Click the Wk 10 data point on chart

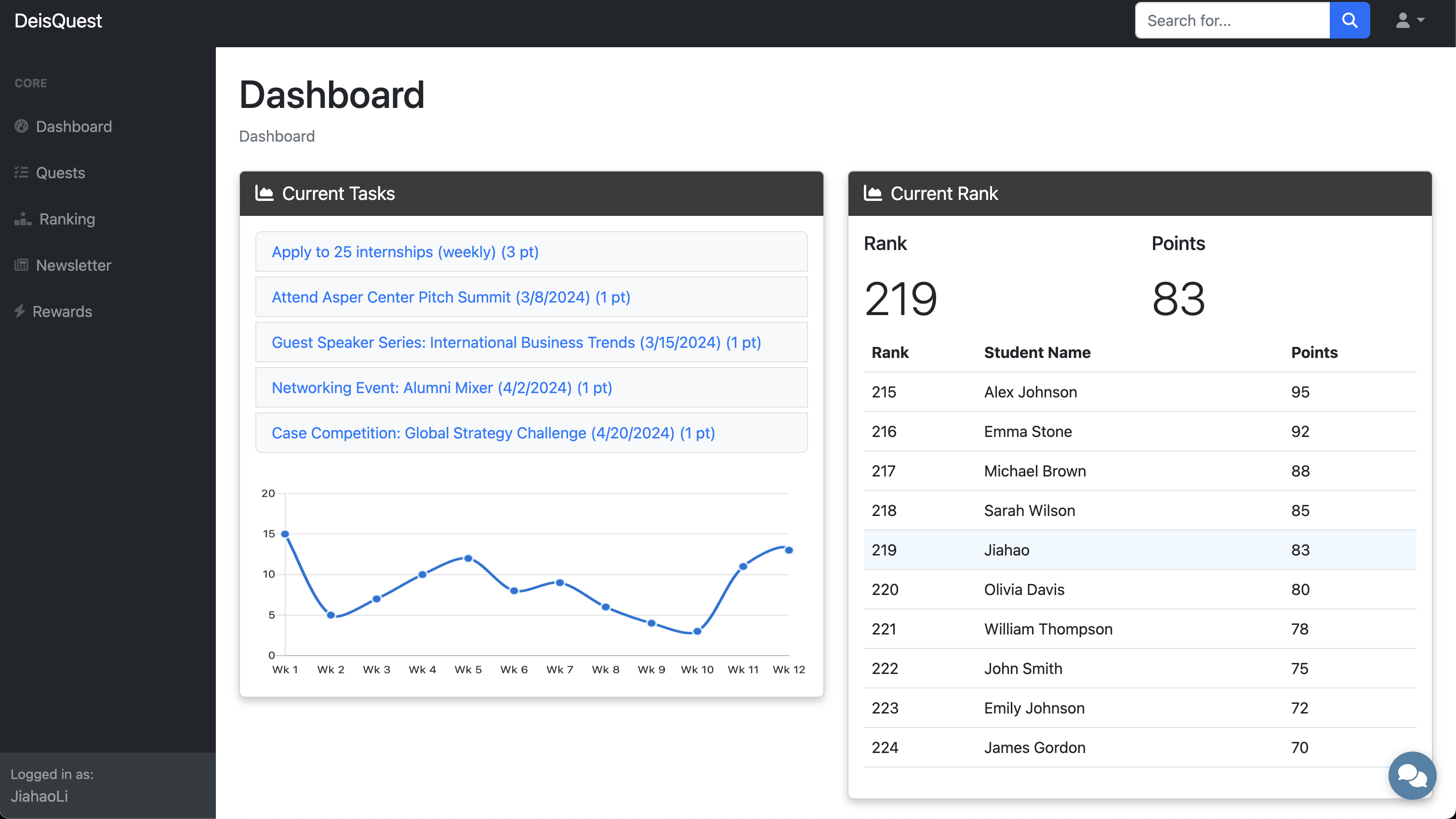pos(697,631)
